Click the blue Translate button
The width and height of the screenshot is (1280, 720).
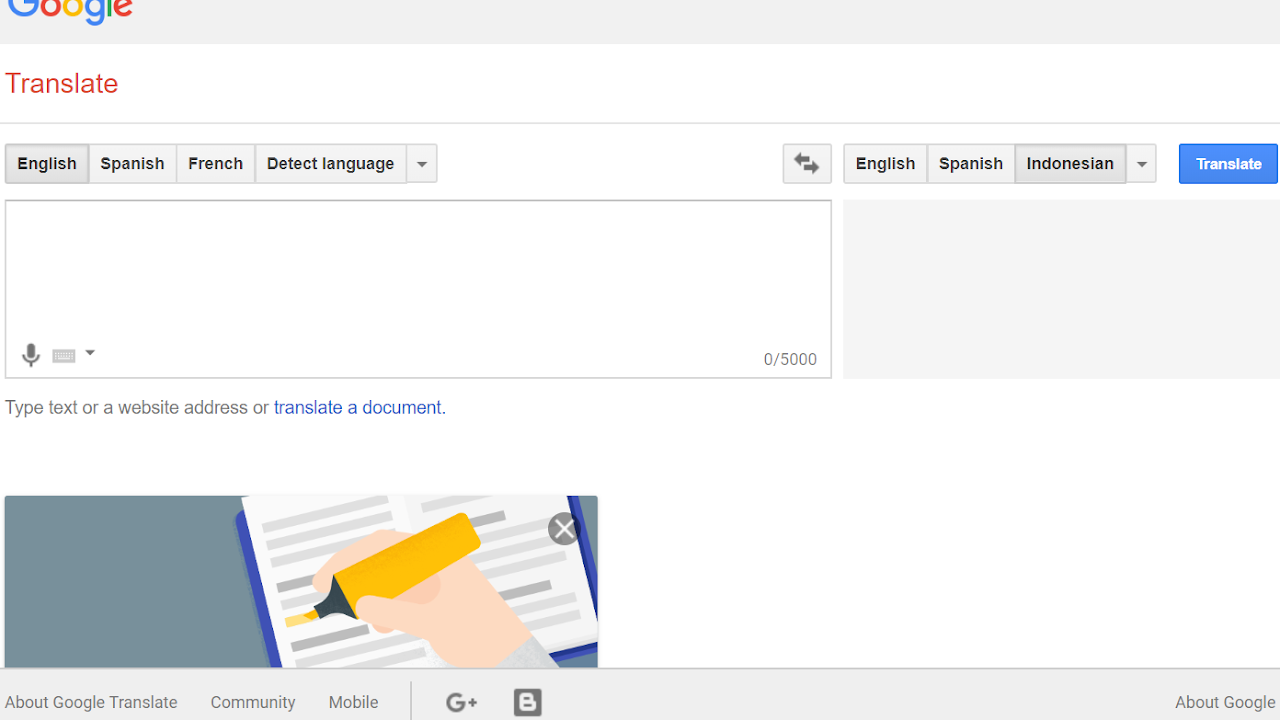pos(1228,164)
